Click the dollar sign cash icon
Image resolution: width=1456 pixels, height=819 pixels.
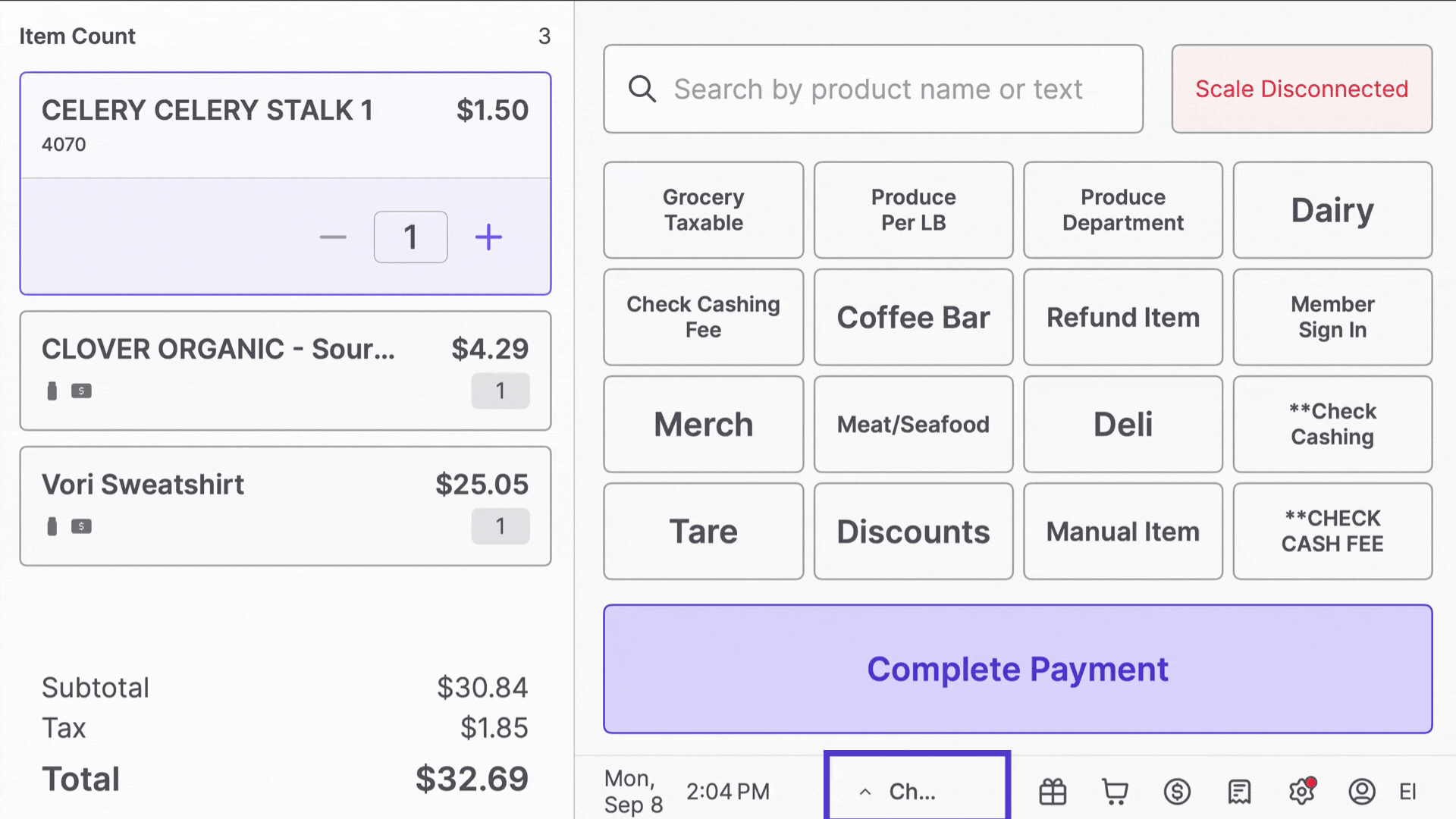pos(1177,791)
